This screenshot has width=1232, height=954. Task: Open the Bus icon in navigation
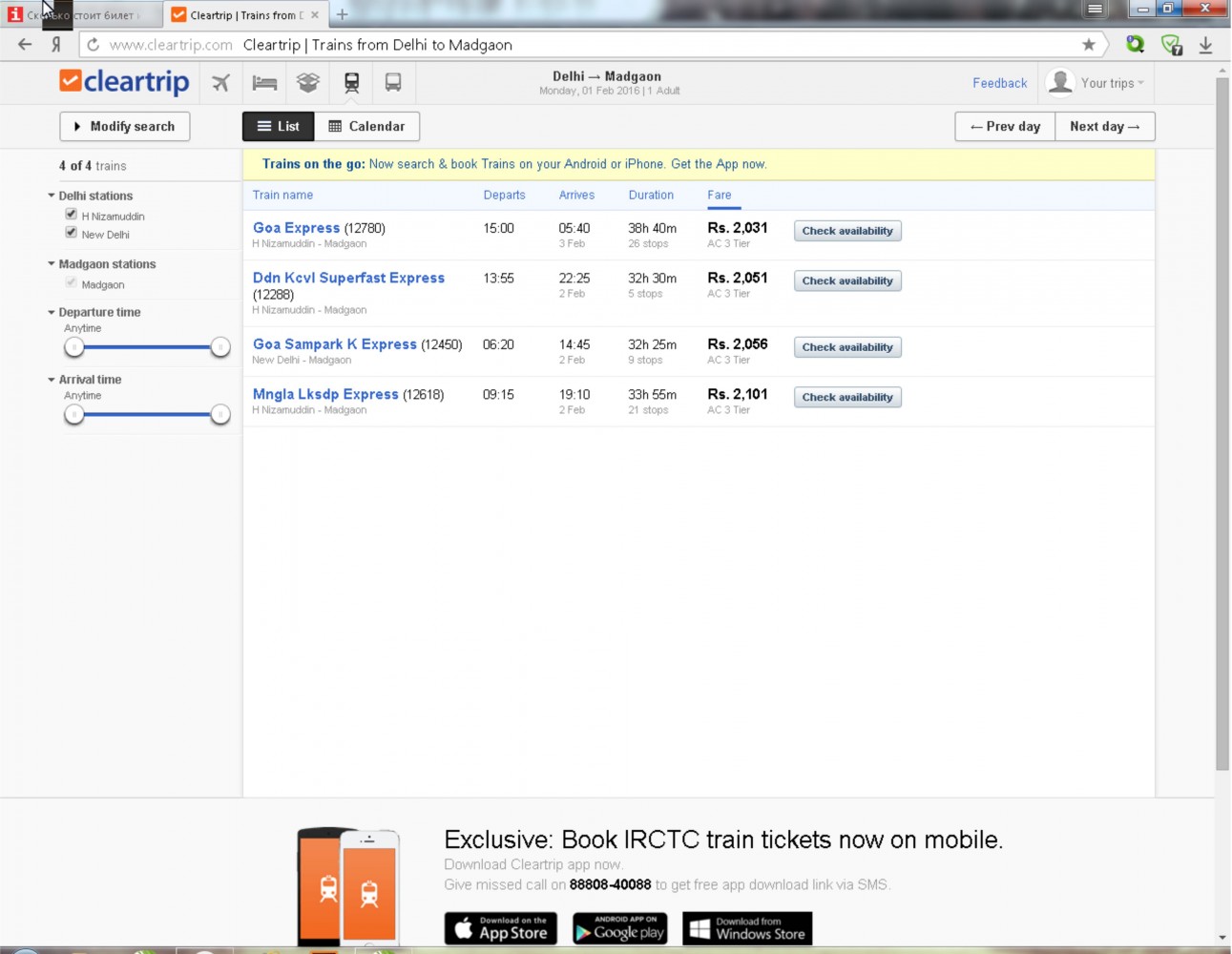coord(392,83)
